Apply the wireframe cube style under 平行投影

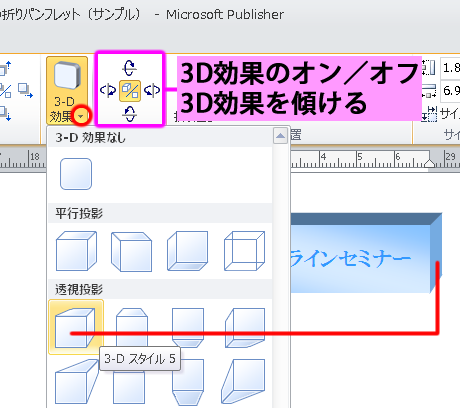click(x=244, y=251)
